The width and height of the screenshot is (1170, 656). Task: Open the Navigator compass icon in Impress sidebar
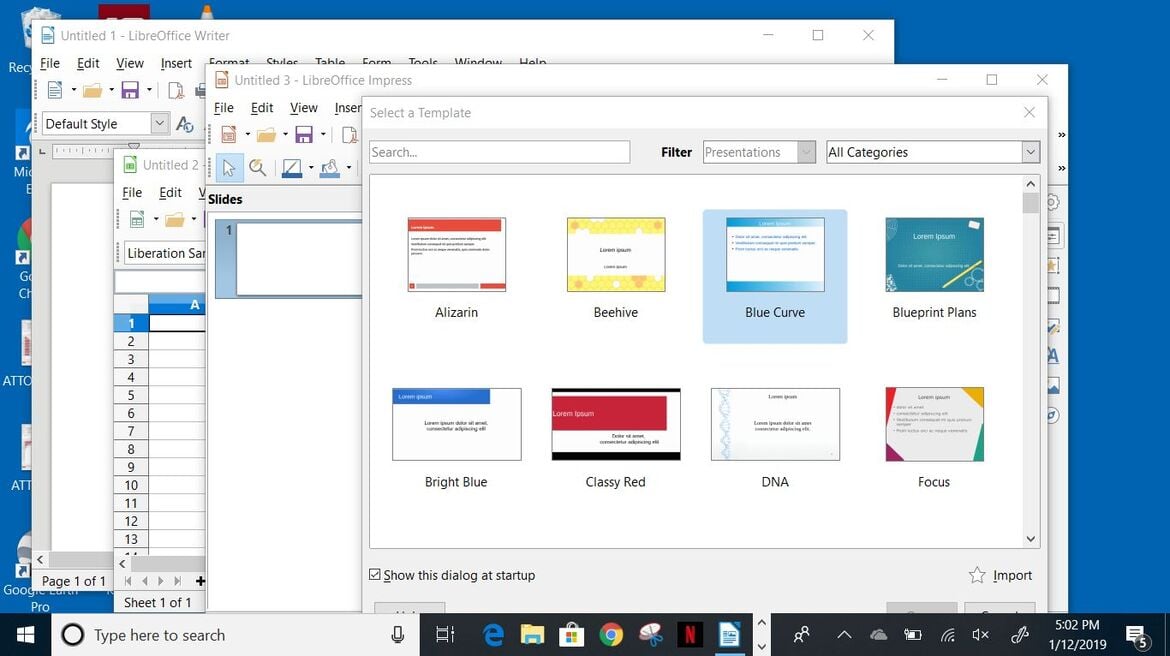click(1053, 416)
